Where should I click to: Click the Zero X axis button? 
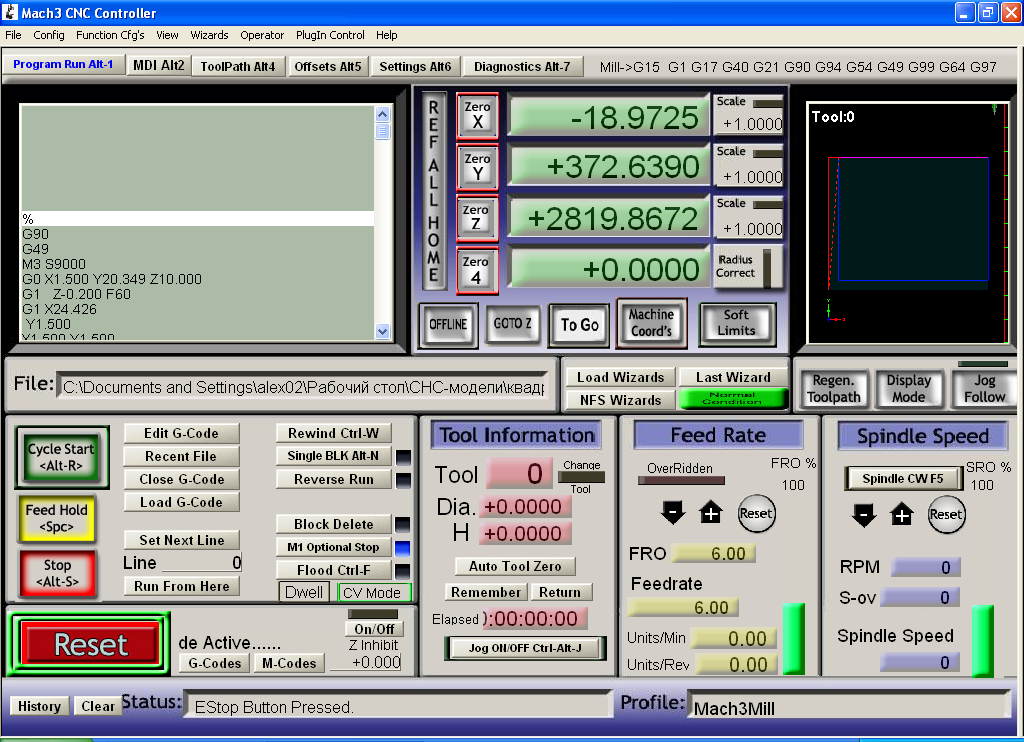pyautogui.click(x=477, y=115)
